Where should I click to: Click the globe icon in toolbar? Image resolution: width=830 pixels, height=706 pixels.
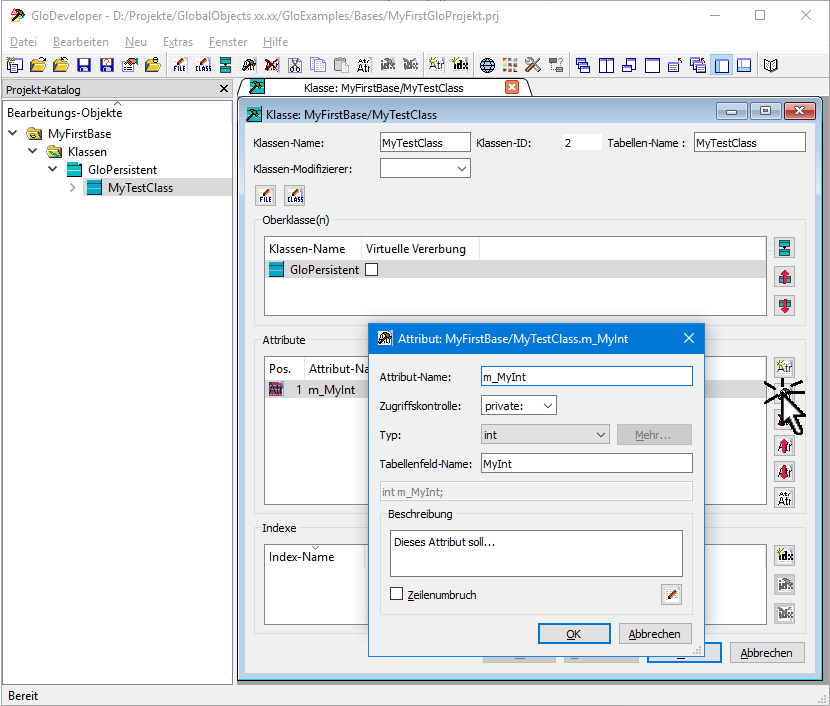coord(487,65)
